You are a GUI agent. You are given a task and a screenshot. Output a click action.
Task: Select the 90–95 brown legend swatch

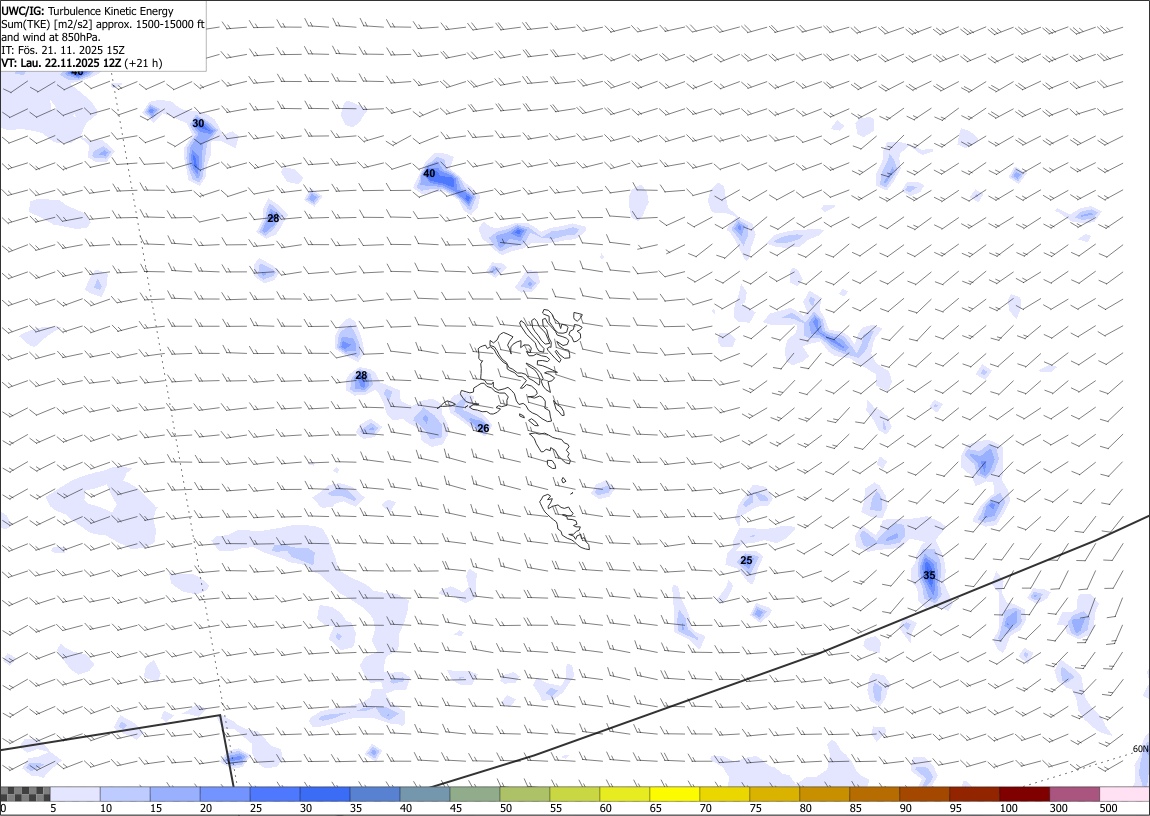[x=923, y=794]
